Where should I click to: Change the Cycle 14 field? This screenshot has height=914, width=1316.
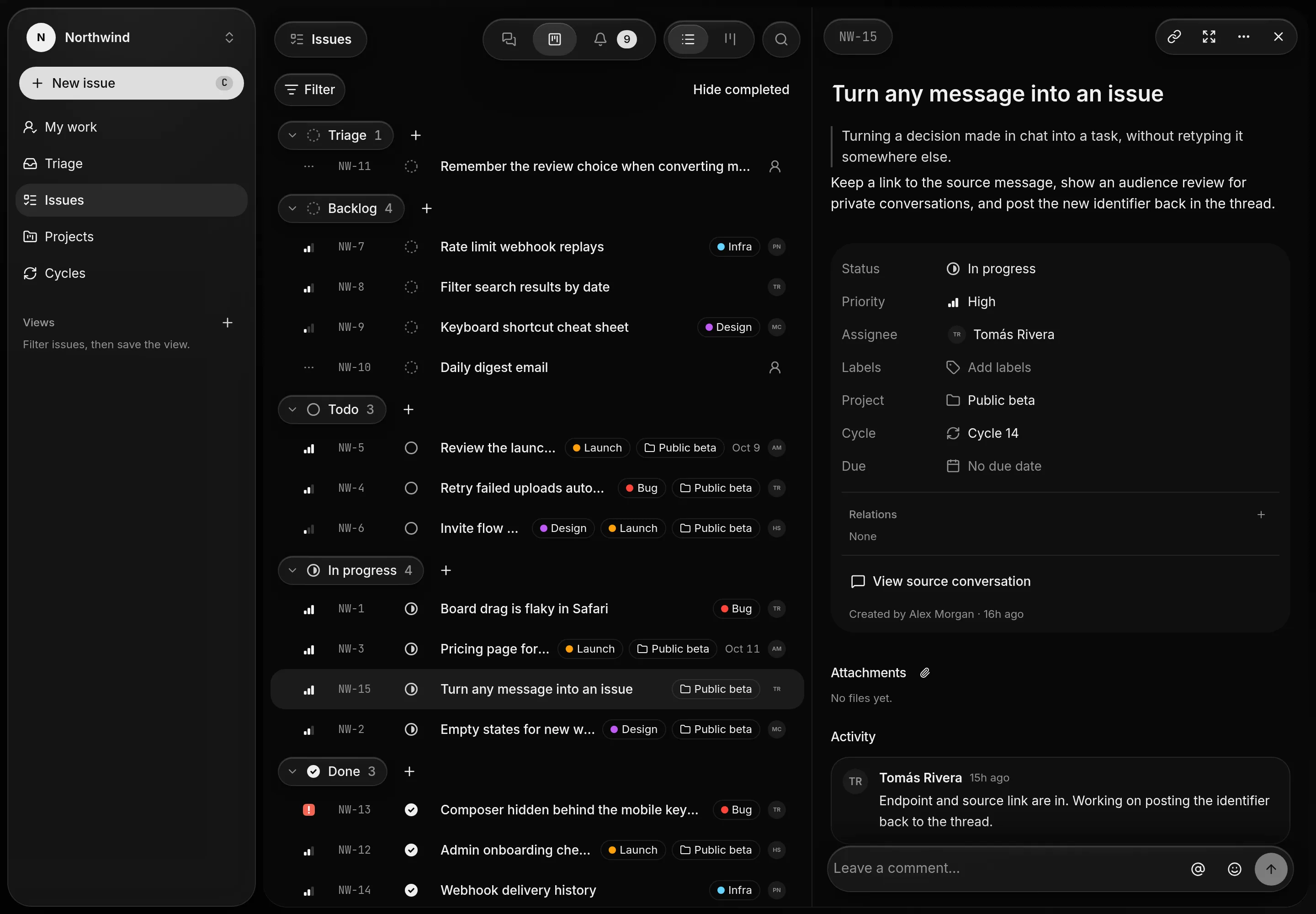coord(982,434)
